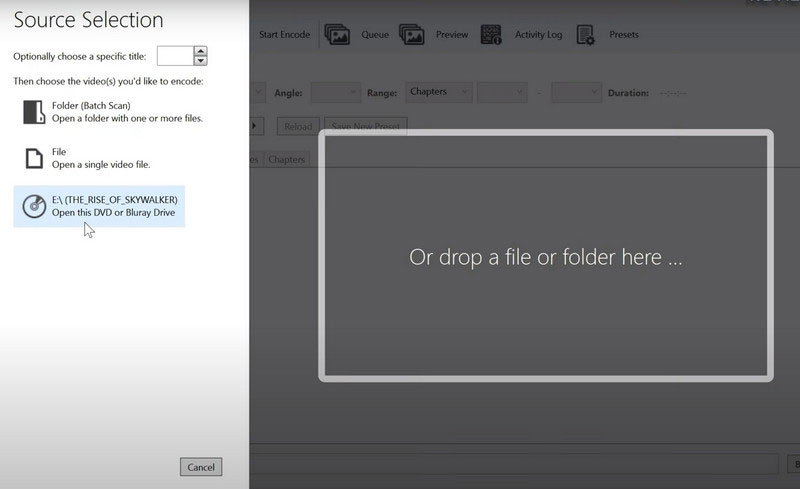Screen dimensions: 800x489
Task: Click the DVD disc drive icon
Action: pos(34,206)
